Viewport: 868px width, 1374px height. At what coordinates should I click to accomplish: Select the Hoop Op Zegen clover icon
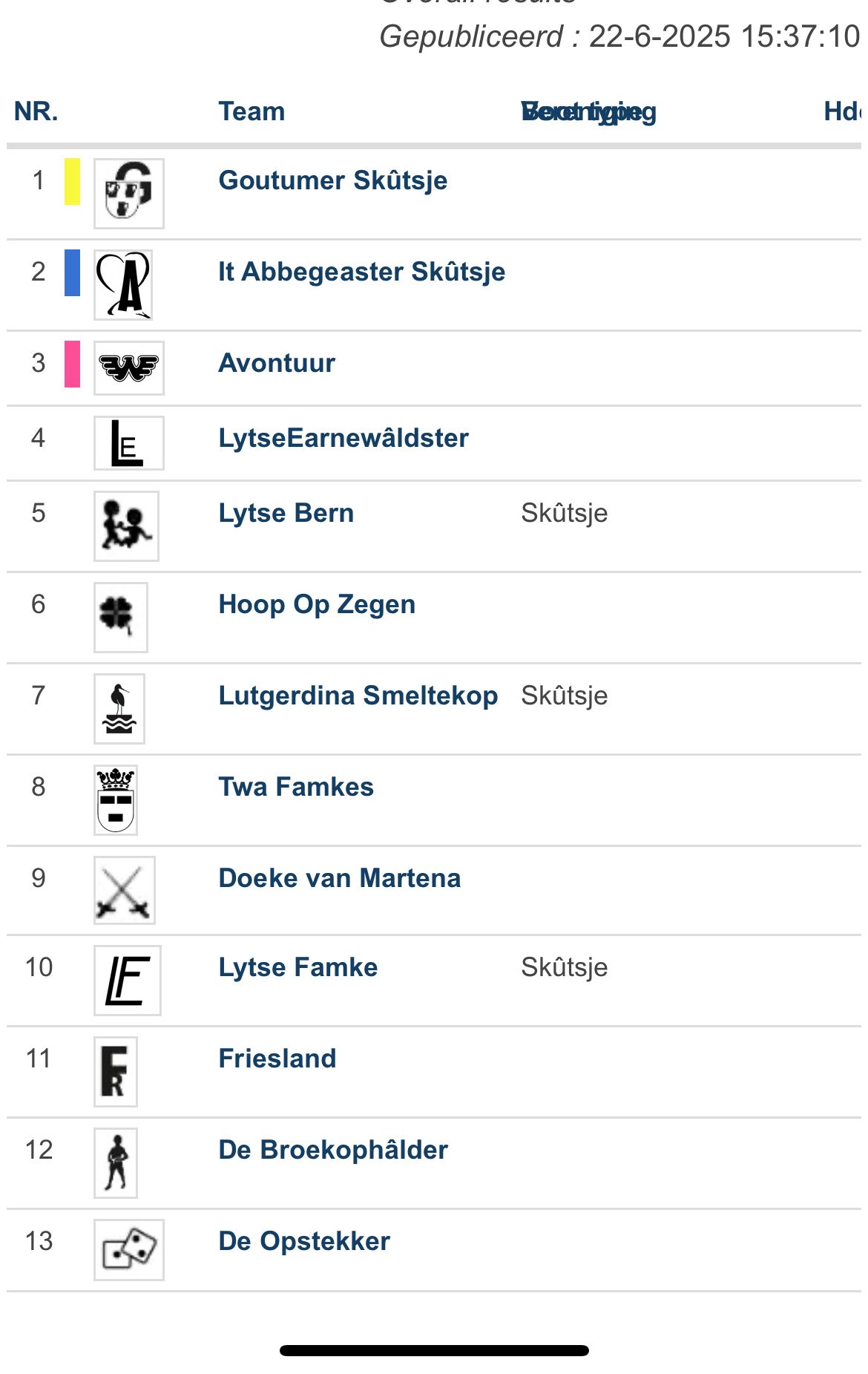click(x=121, y=617)
